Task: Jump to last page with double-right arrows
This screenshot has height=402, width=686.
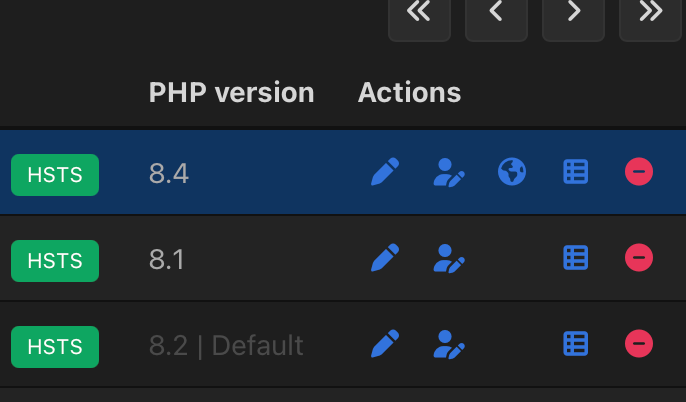Action: pos(650,14)
